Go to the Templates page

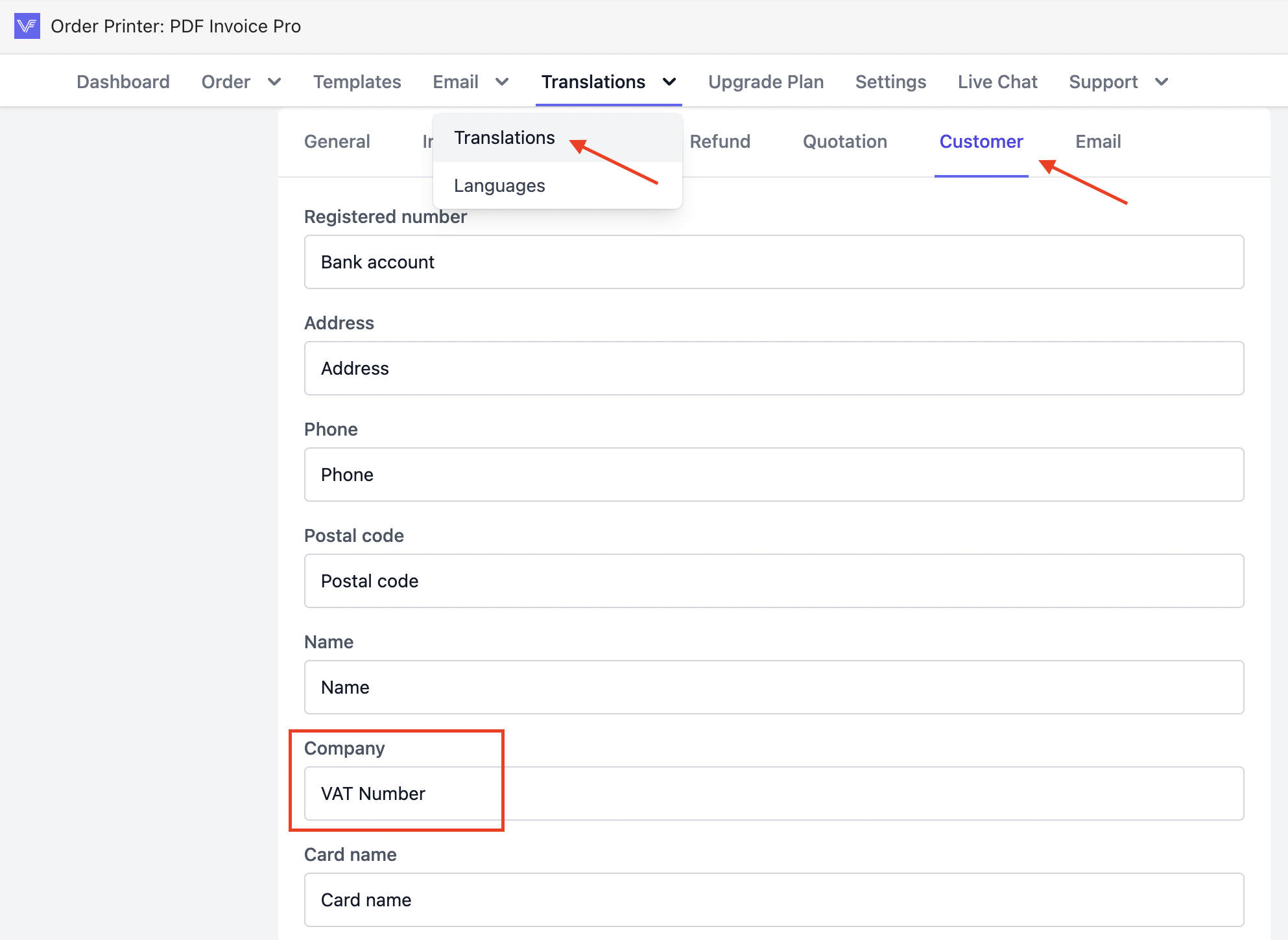[357, 82]
